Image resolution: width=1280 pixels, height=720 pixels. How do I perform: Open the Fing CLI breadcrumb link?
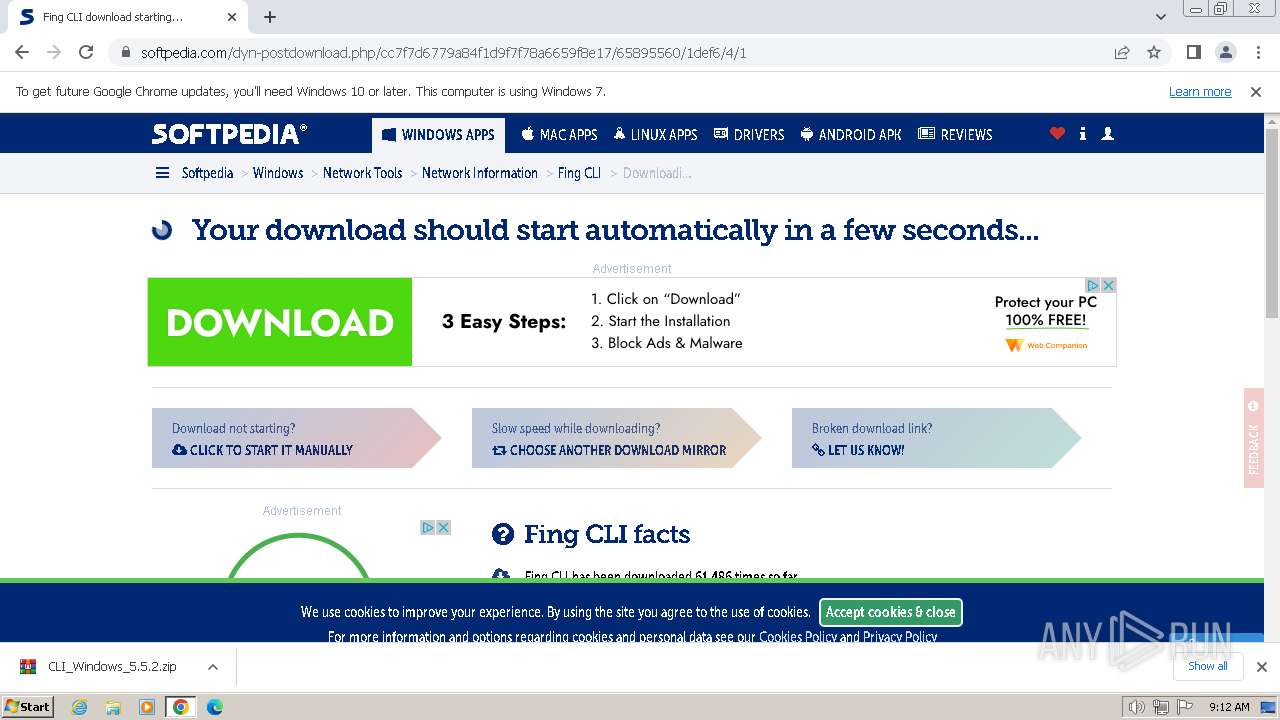(579, 173)
